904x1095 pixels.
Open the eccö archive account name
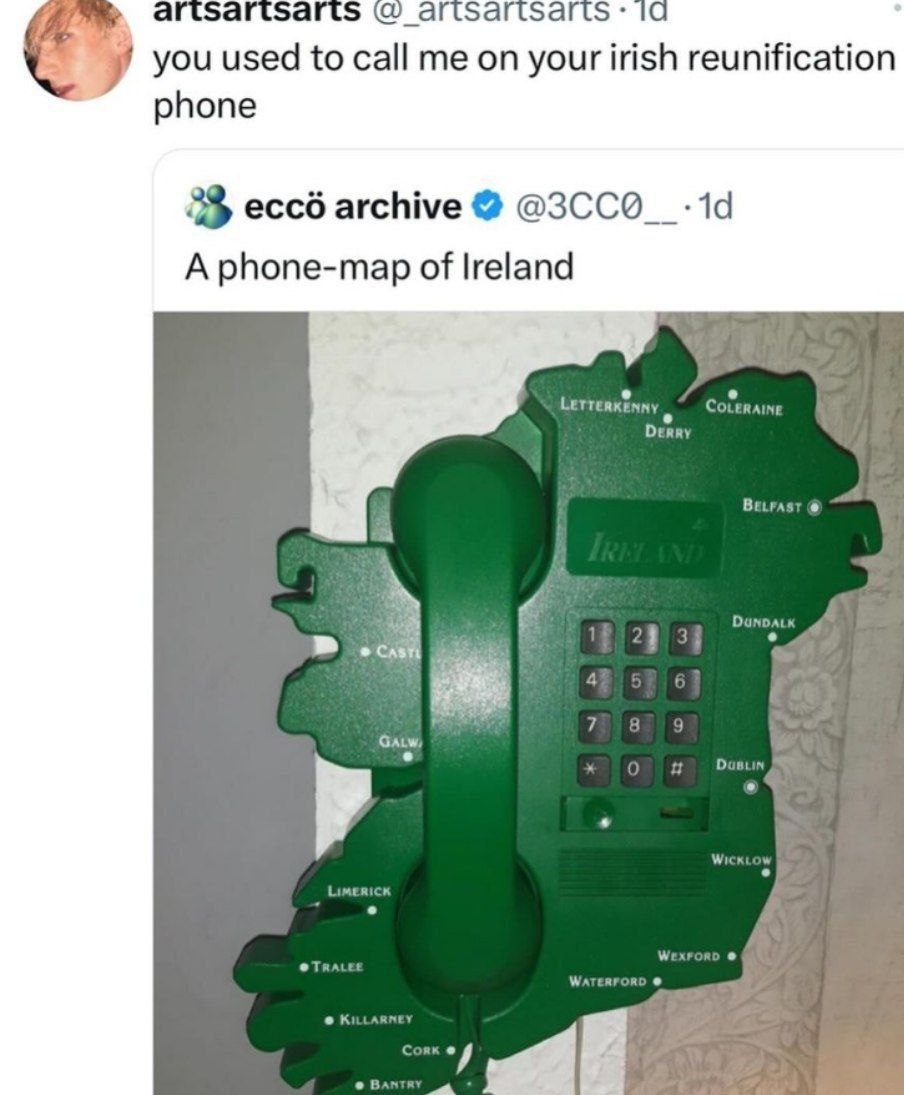coord(353,207)
